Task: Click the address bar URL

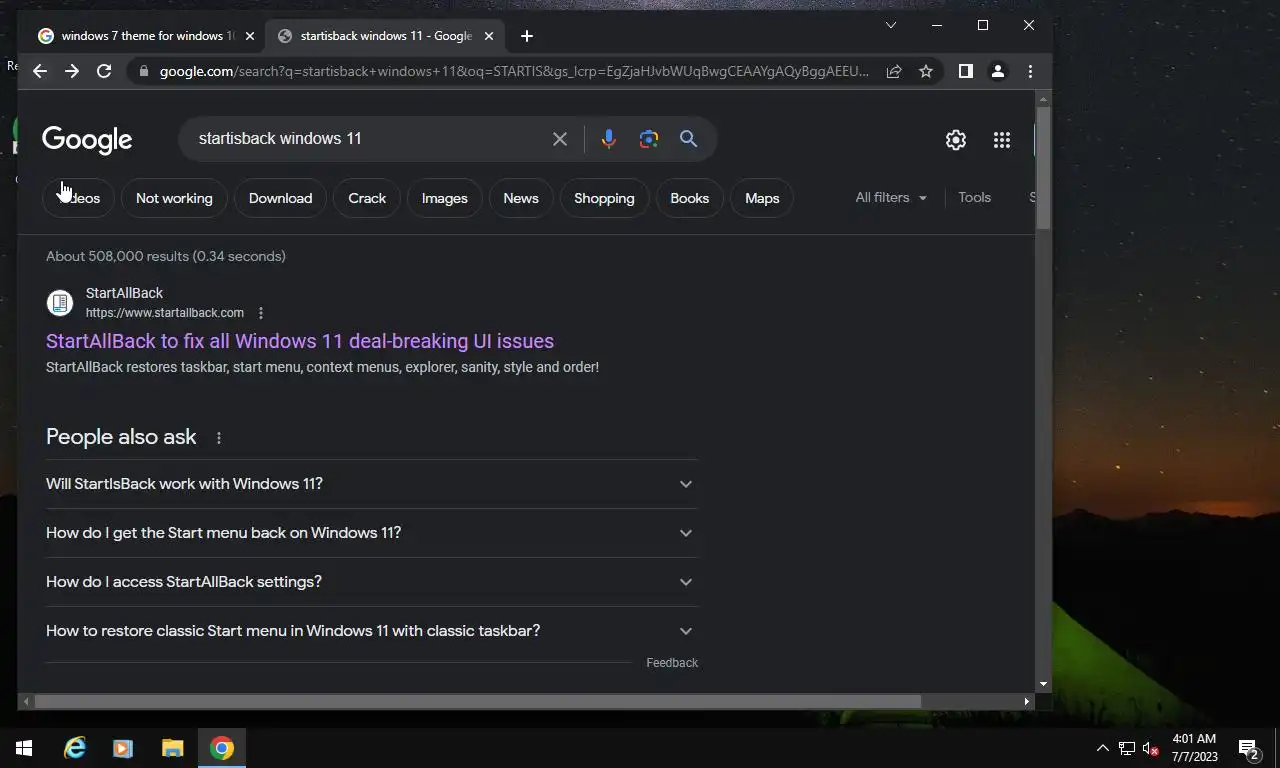Action: [514, 71]
